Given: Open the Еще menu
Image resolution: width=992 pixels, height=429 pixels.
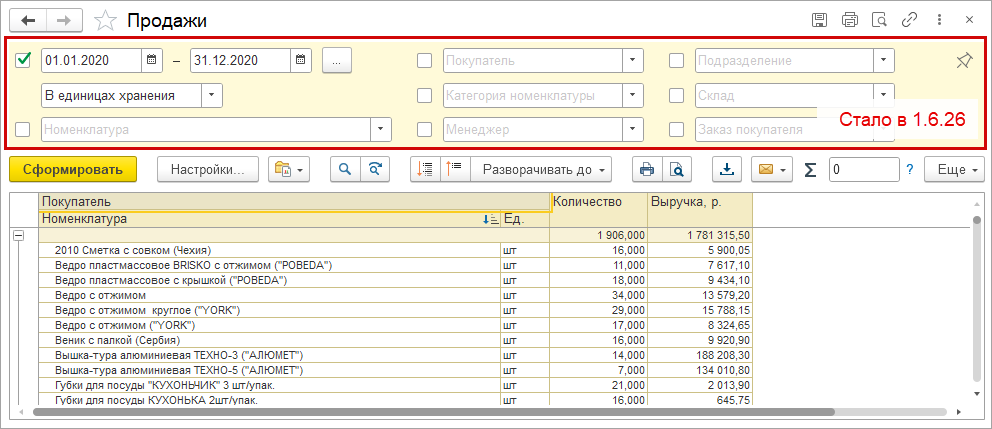Looking at the screenshot, I should [954, 170].
